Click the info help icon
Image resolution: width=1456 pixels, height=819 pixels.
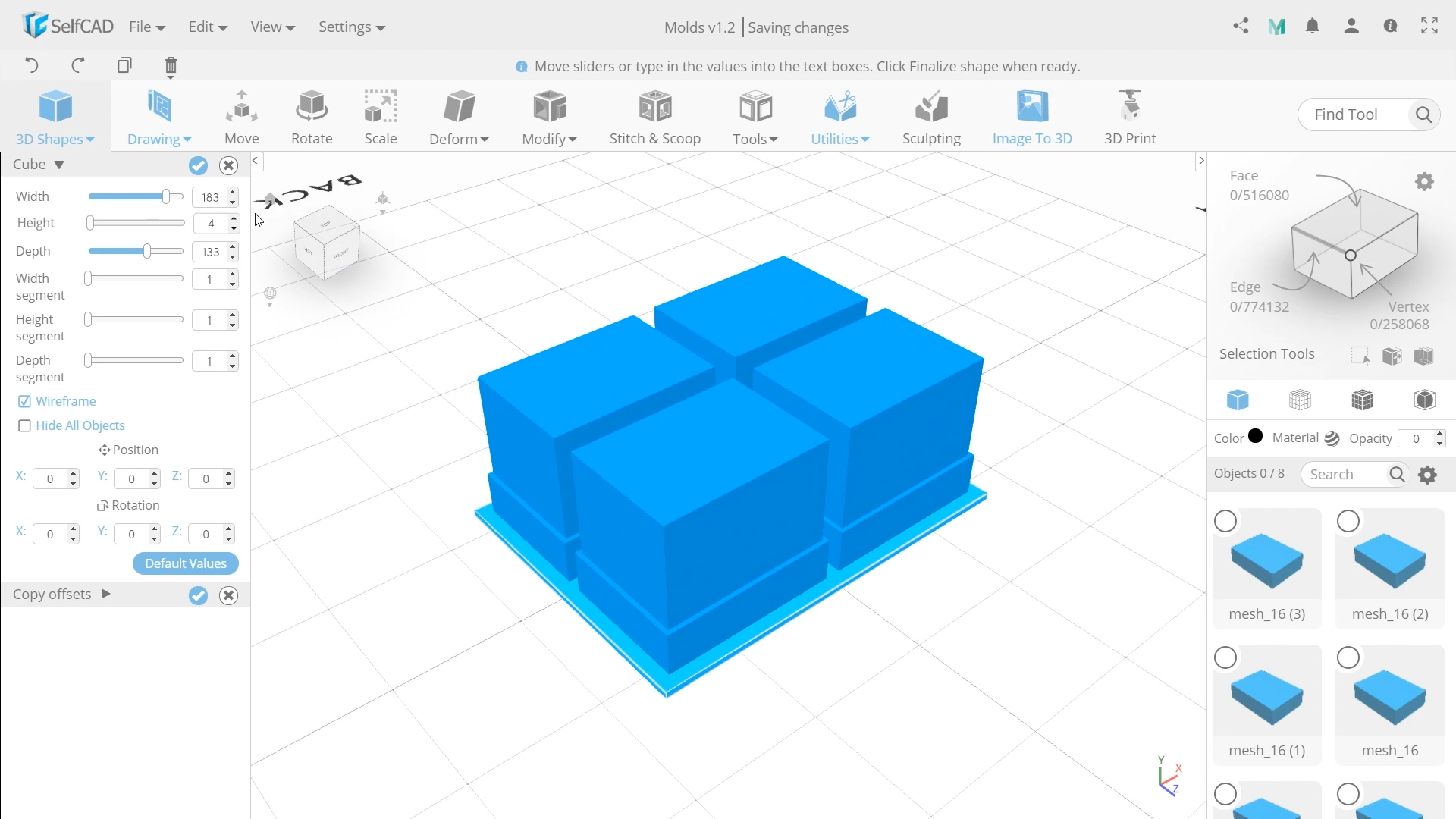pyautogui.click(x=1390, y=27)
